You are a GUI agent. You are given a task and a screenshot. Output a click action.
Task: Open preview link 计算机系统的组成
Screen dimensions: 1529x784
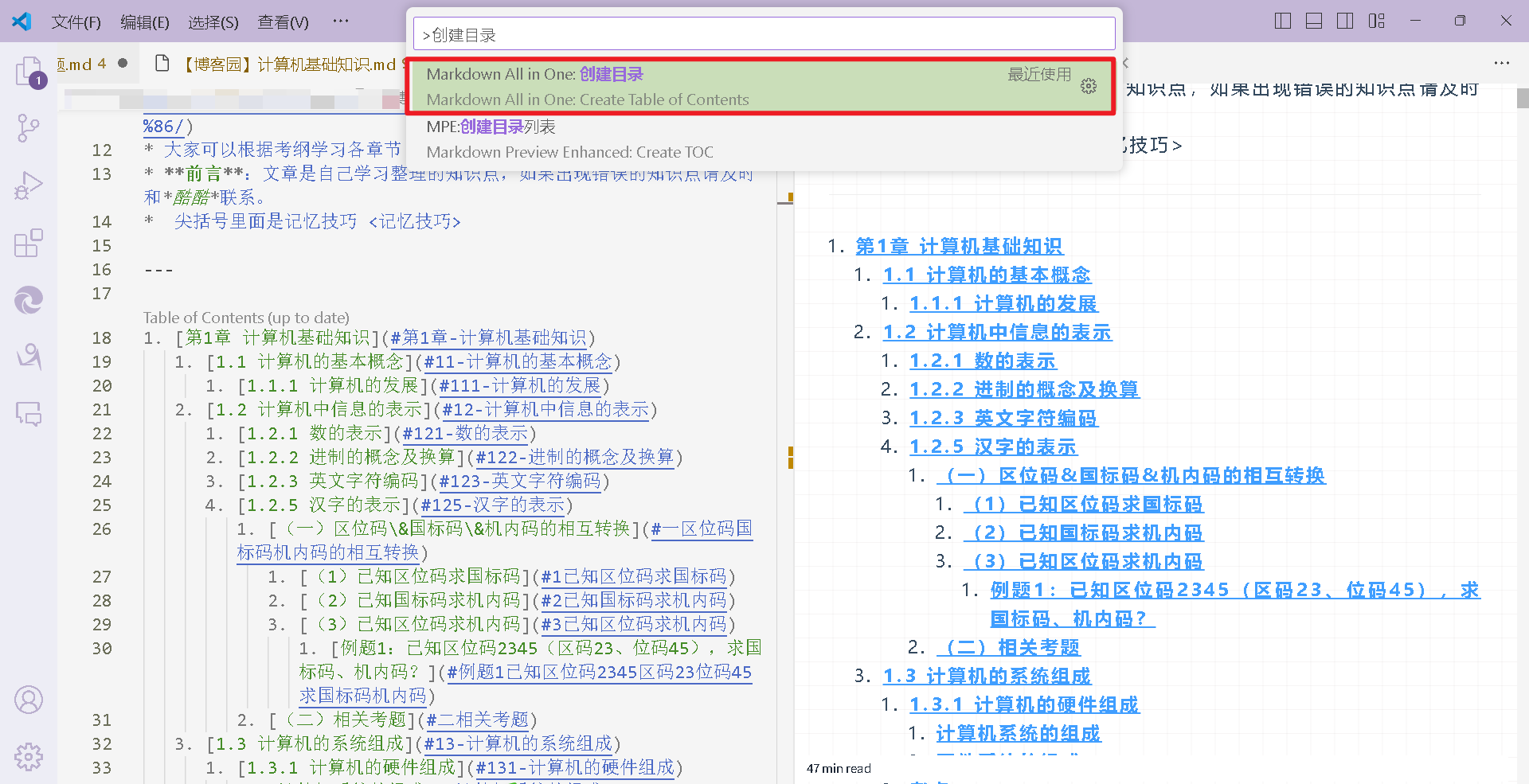pos(1019,734)
